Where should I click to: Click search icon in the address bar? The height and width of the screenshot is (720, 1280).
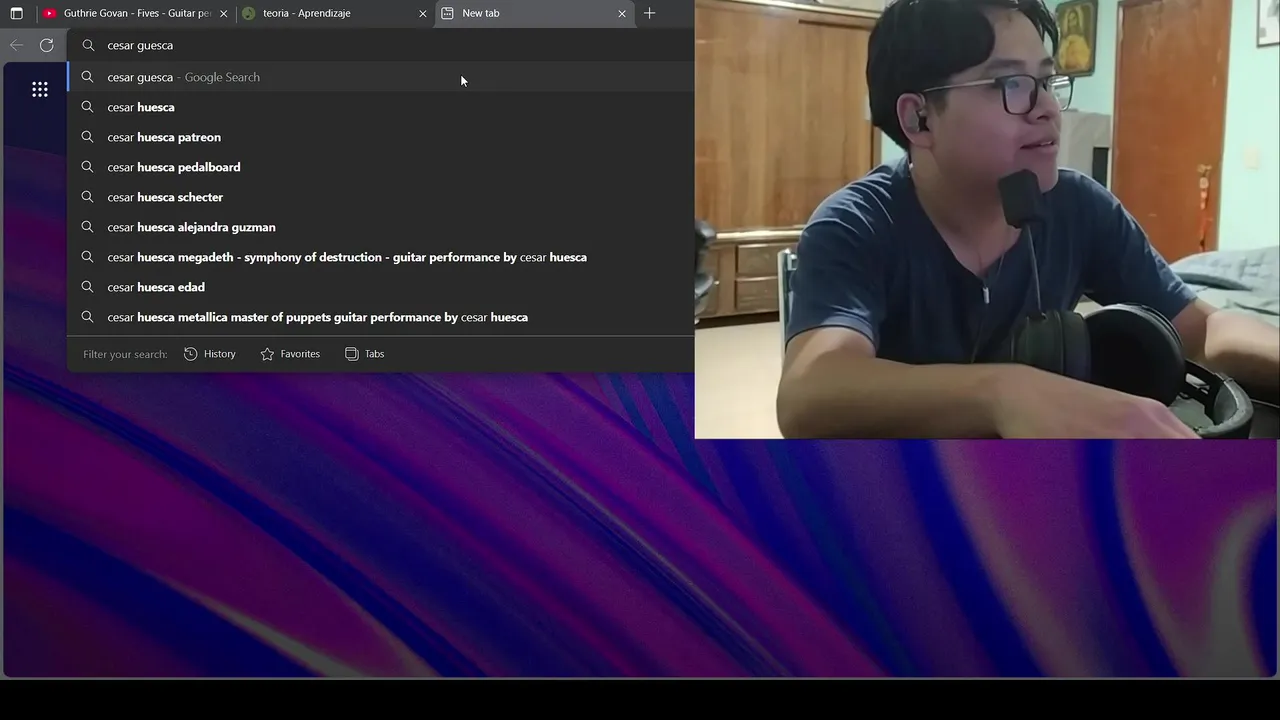click(x=88, y=45)
